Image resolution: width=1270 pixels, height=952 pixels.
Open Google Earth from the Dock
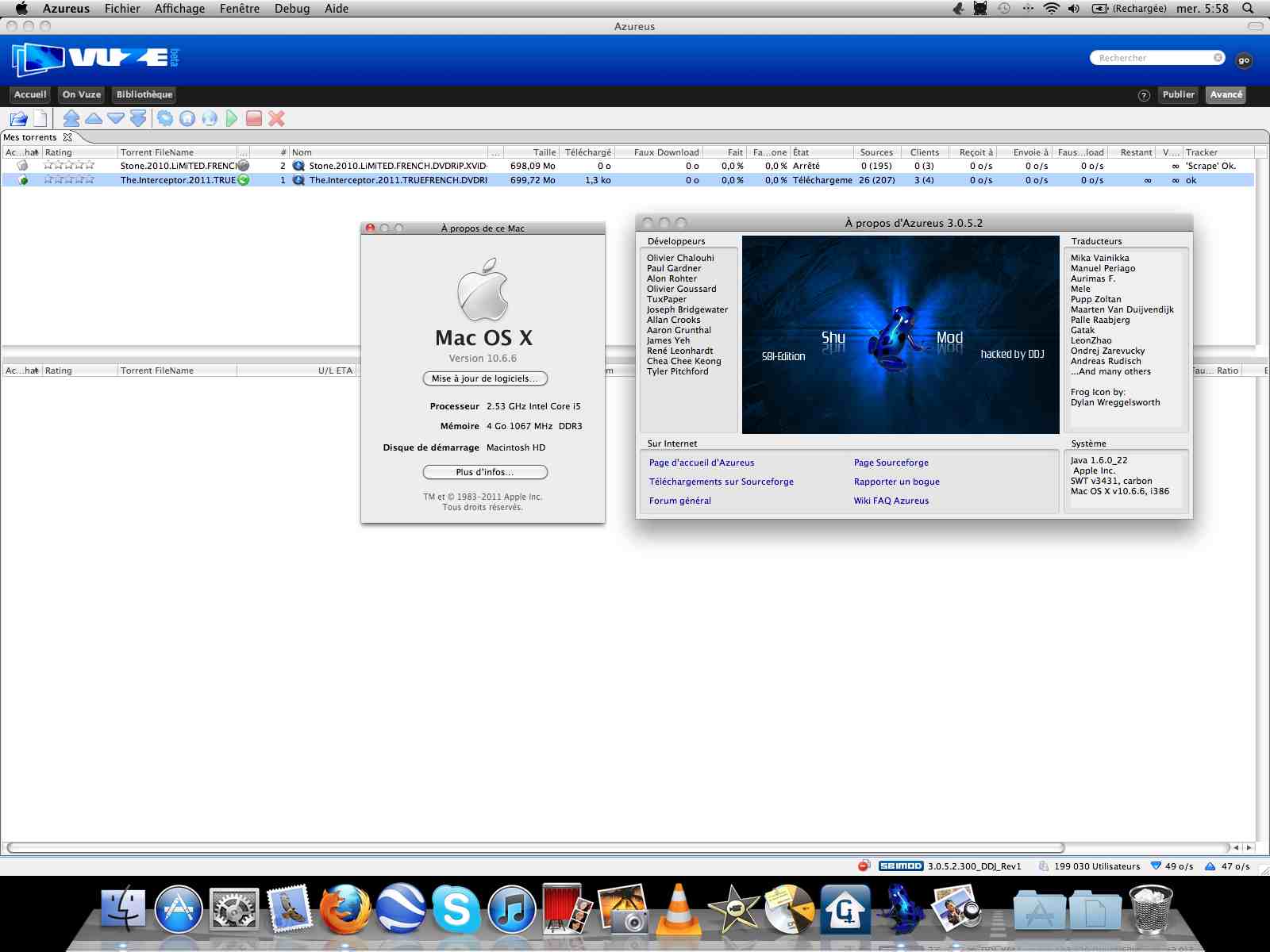tap(401, 909)
